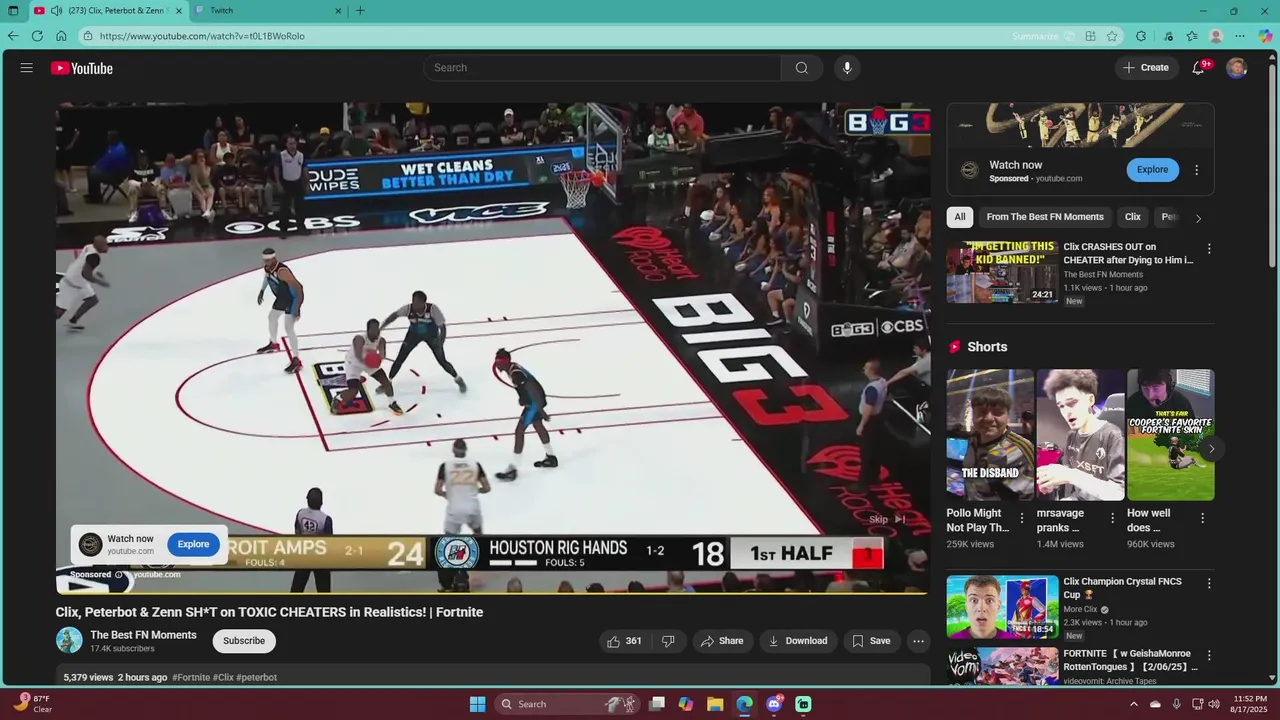The height and width of the screenshot is (720, 1280).
Task: Select the Clix filter chip
Action: coord(1132,217)
